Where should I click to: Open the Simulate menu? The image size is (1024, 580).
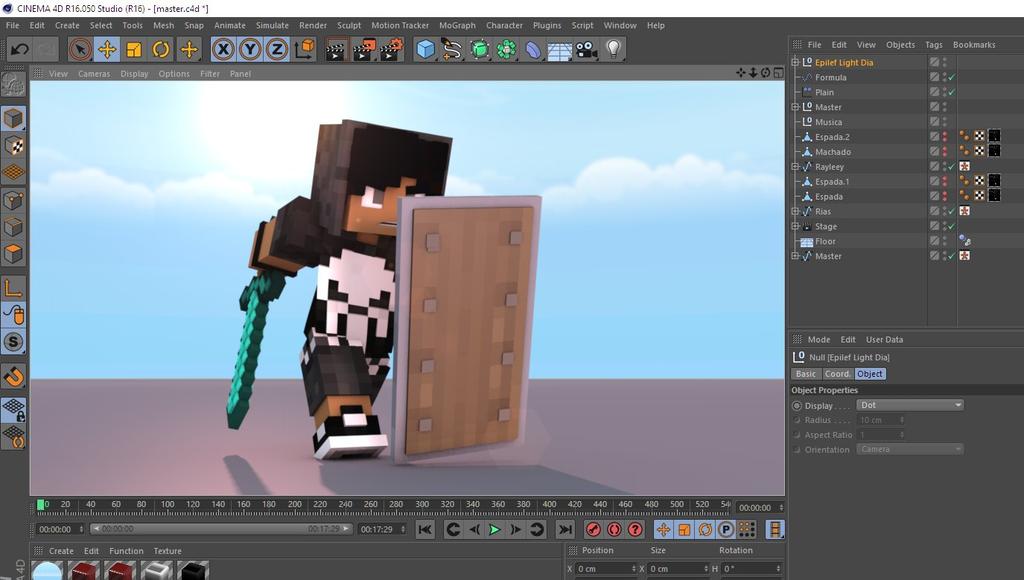272,25
